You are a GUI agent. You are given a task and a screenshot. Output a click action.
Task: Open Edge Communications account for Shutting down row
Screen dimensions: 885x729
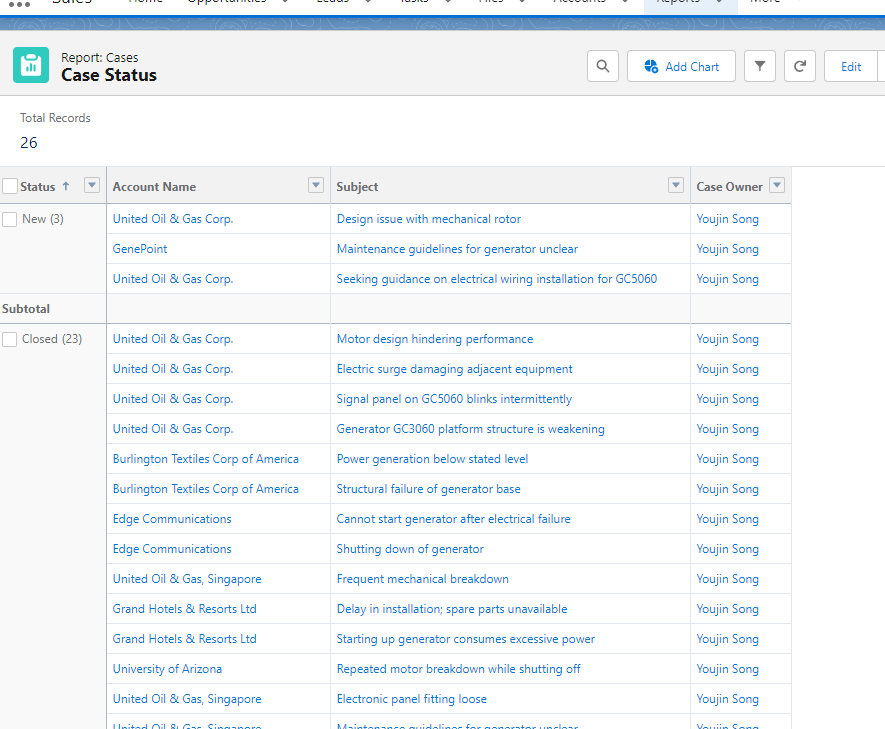click(172, 549)
